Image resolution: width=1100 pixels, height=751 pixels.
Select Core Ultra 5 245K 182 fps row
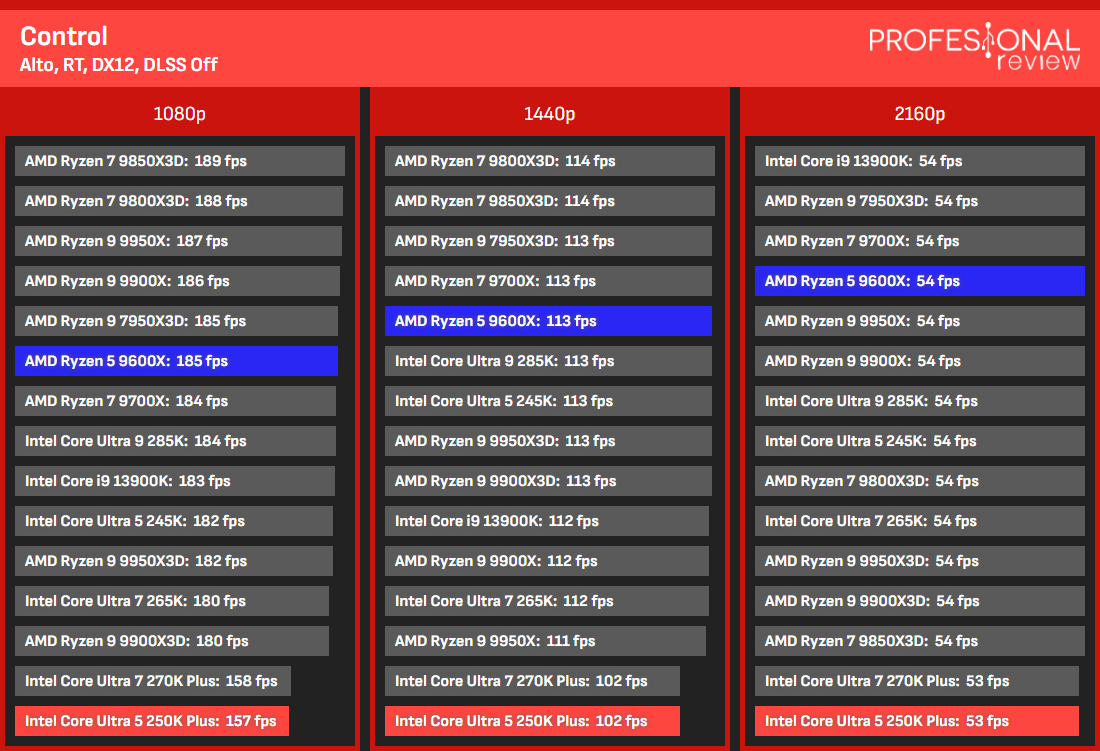(x=174, y=521)
